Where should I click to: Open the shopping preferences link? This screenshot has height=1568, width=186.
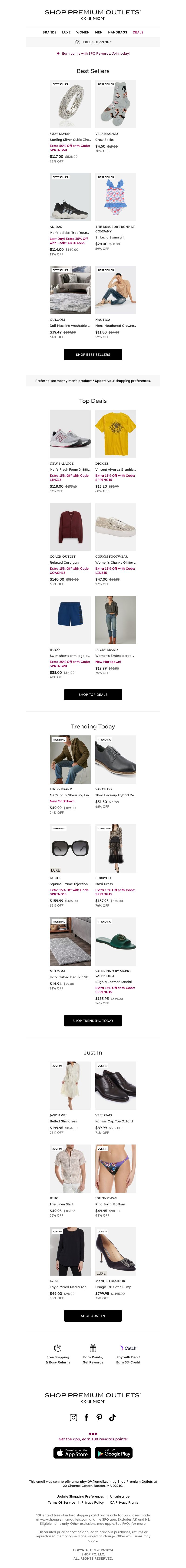pyautogui.click(x=132, y=380)
